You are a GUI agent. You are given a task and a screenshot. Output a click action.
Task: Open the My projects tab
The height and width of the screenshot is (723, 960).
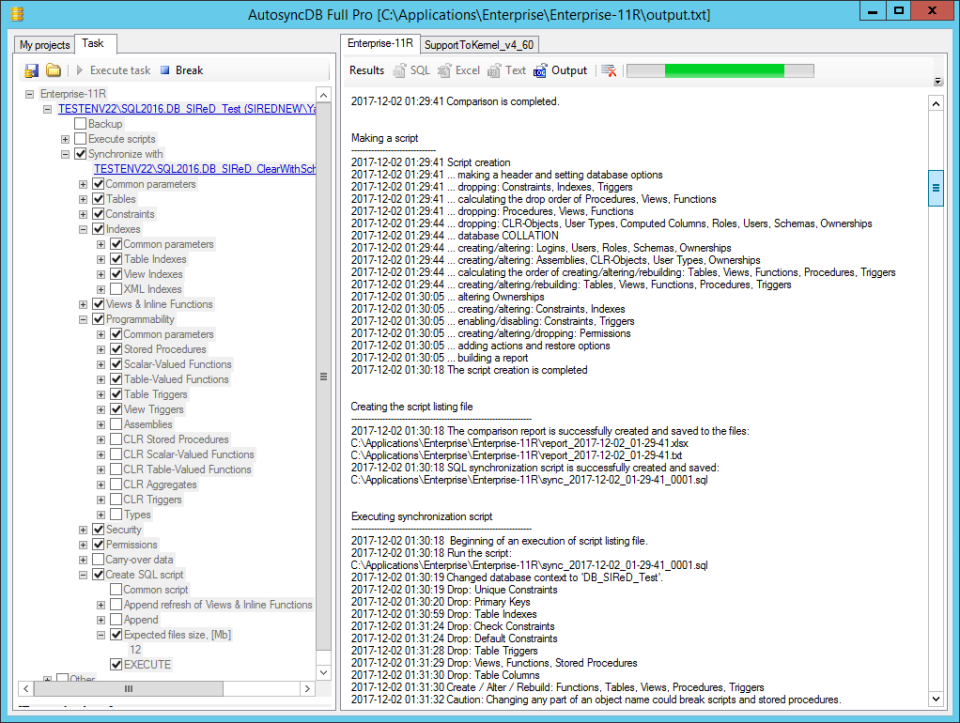pos(43,44)
